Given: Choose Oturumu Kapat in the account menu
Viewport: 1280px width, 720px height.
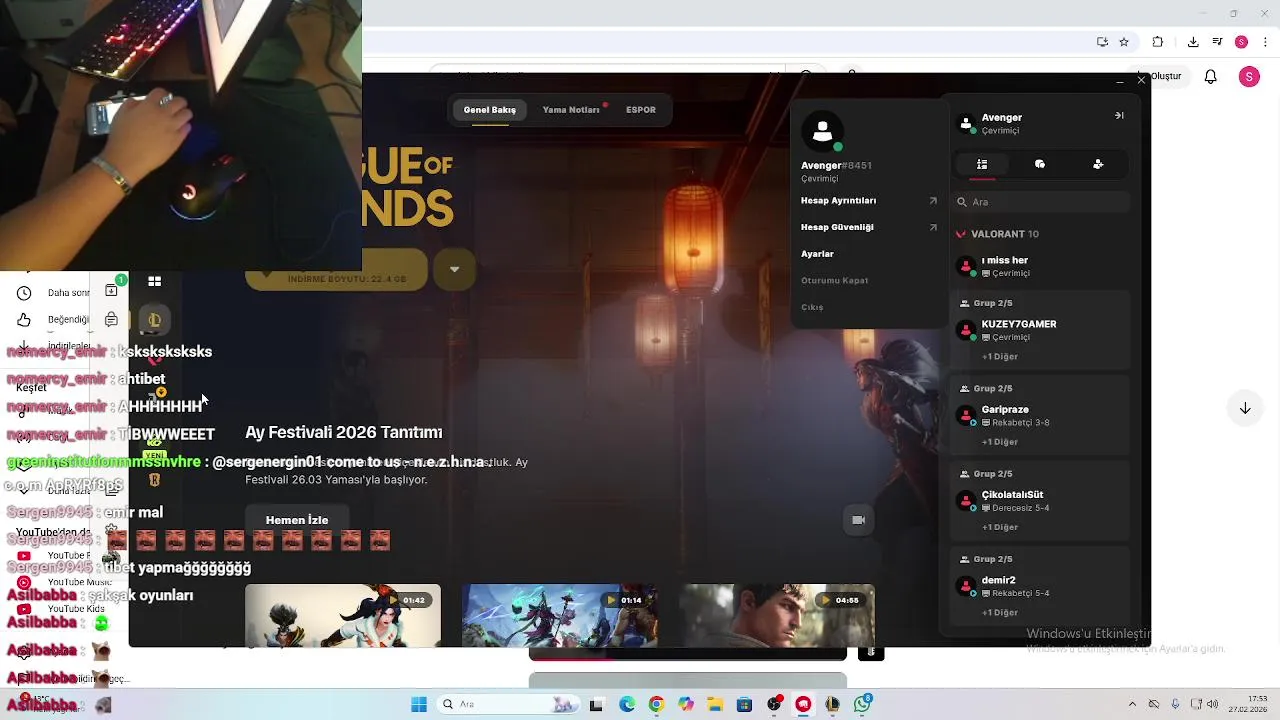Looking at the screenshot, I should coord(834,281).
